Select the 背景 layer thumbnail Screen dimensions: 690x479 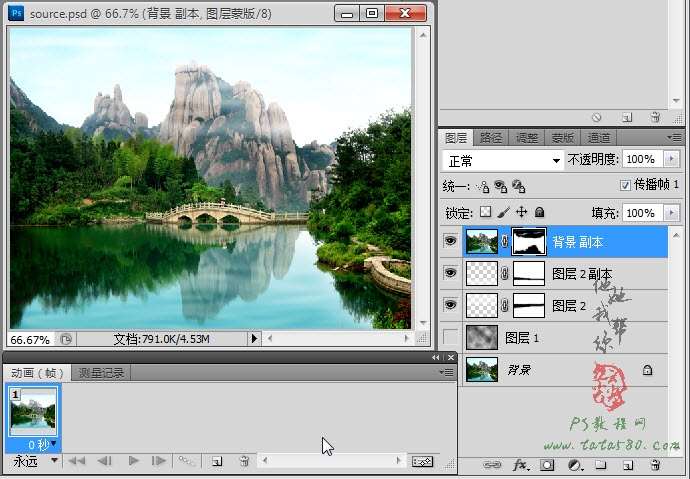point(482,369)
